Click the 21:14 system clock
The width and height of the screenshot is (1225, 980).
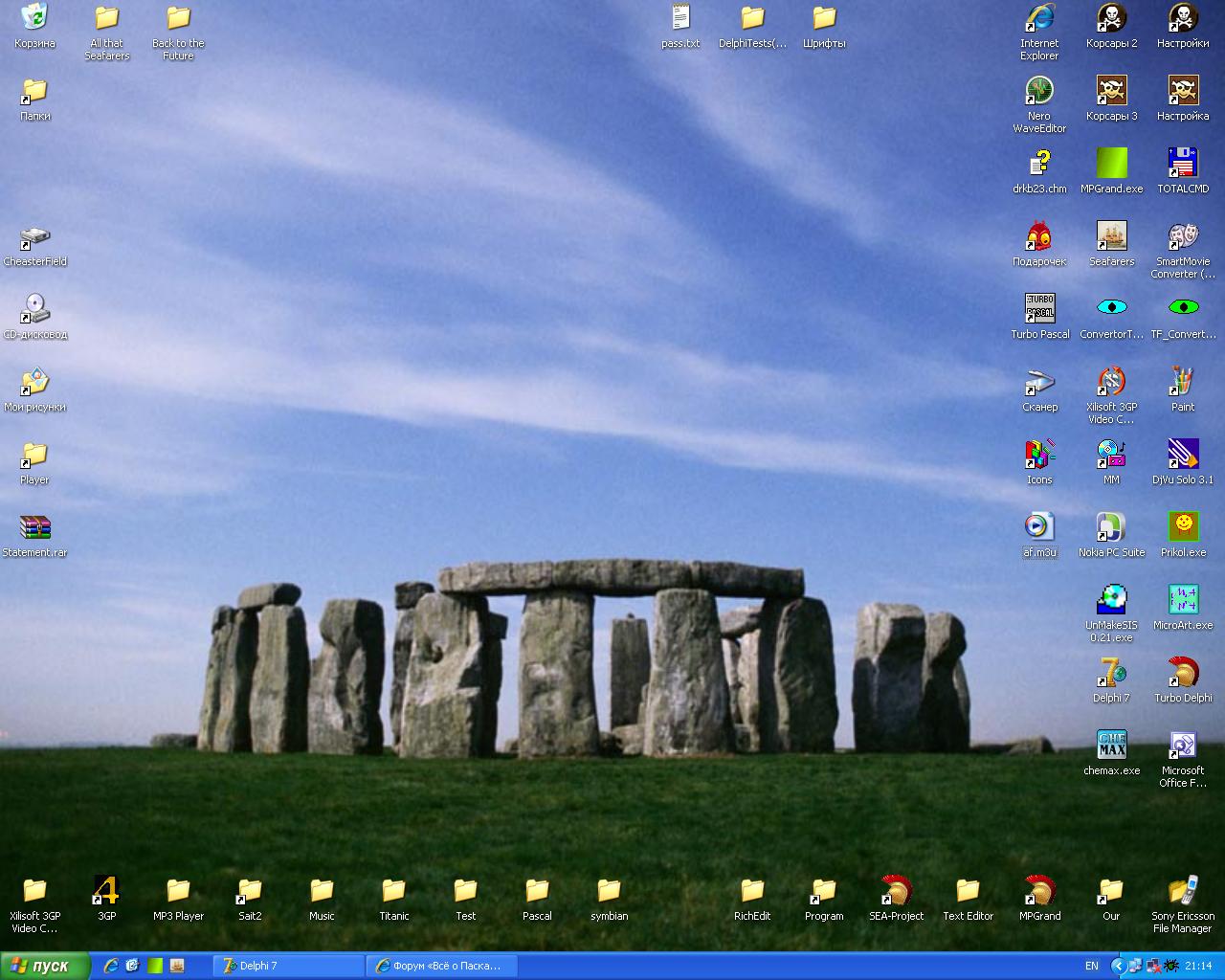point(1198,966)
